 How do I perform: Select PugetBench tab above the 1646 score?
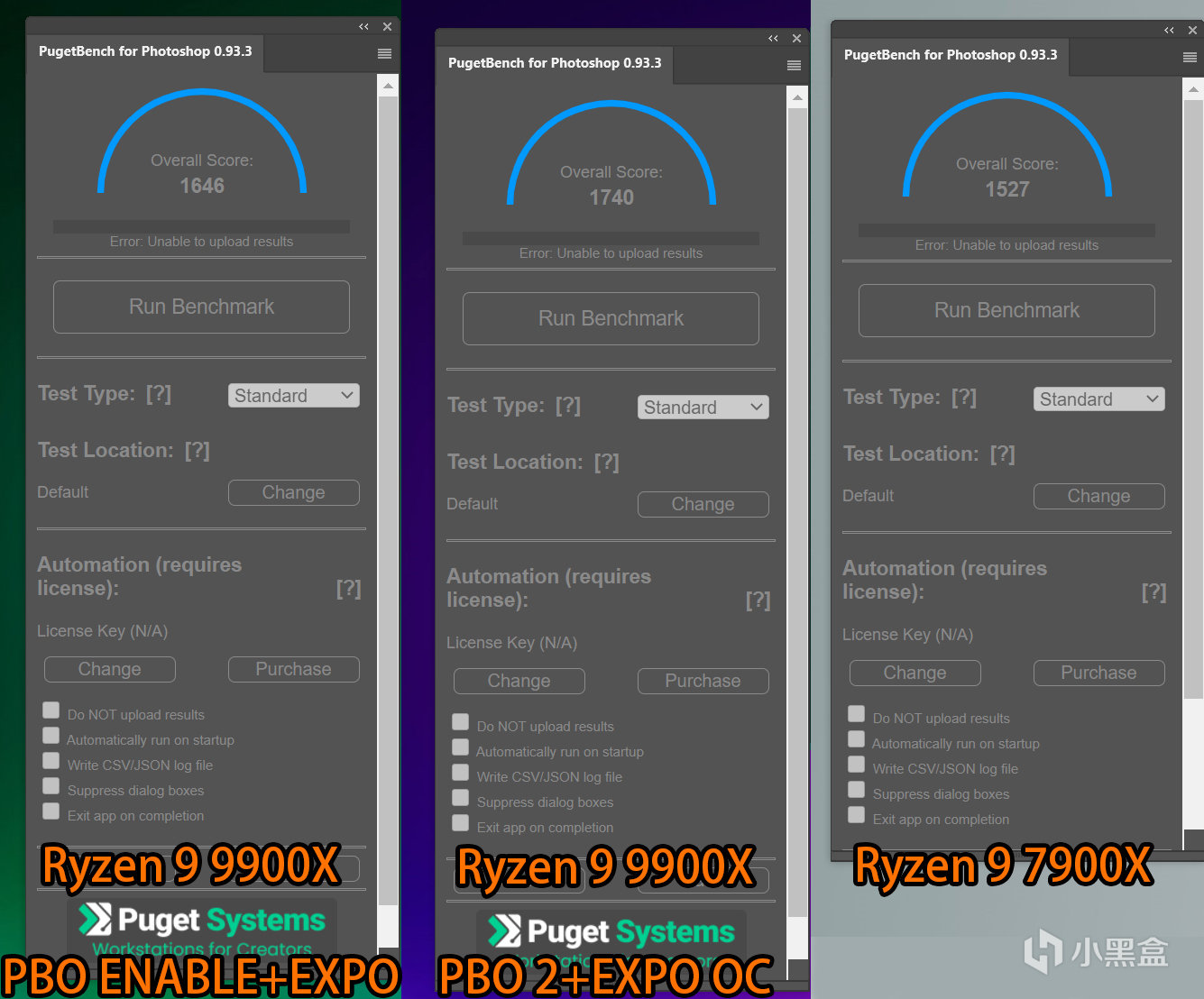click(145, 51)
